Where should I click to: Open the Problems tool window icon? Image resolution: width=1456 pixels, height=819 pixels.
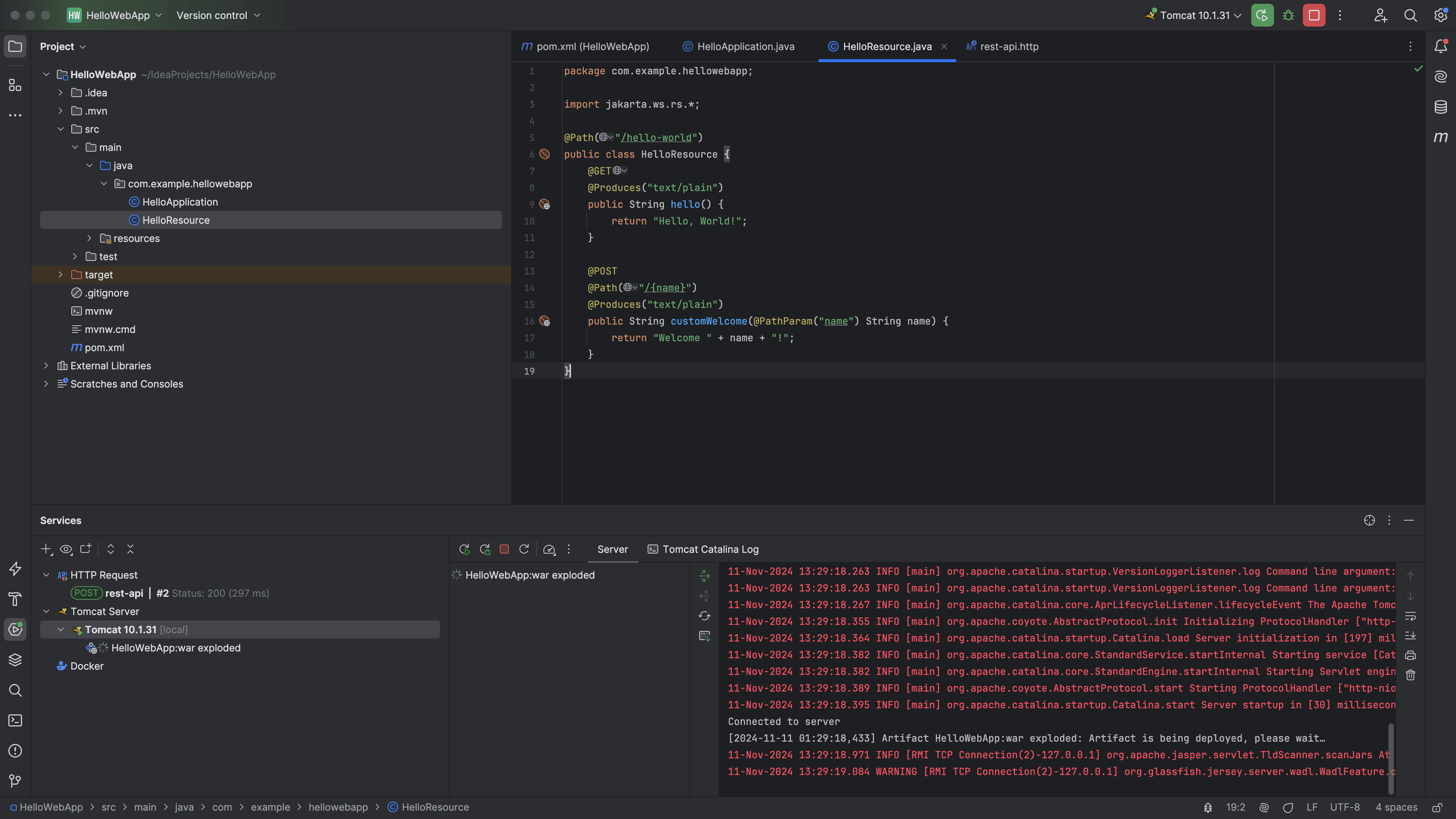pyautogui.click(x=15, y=751)
